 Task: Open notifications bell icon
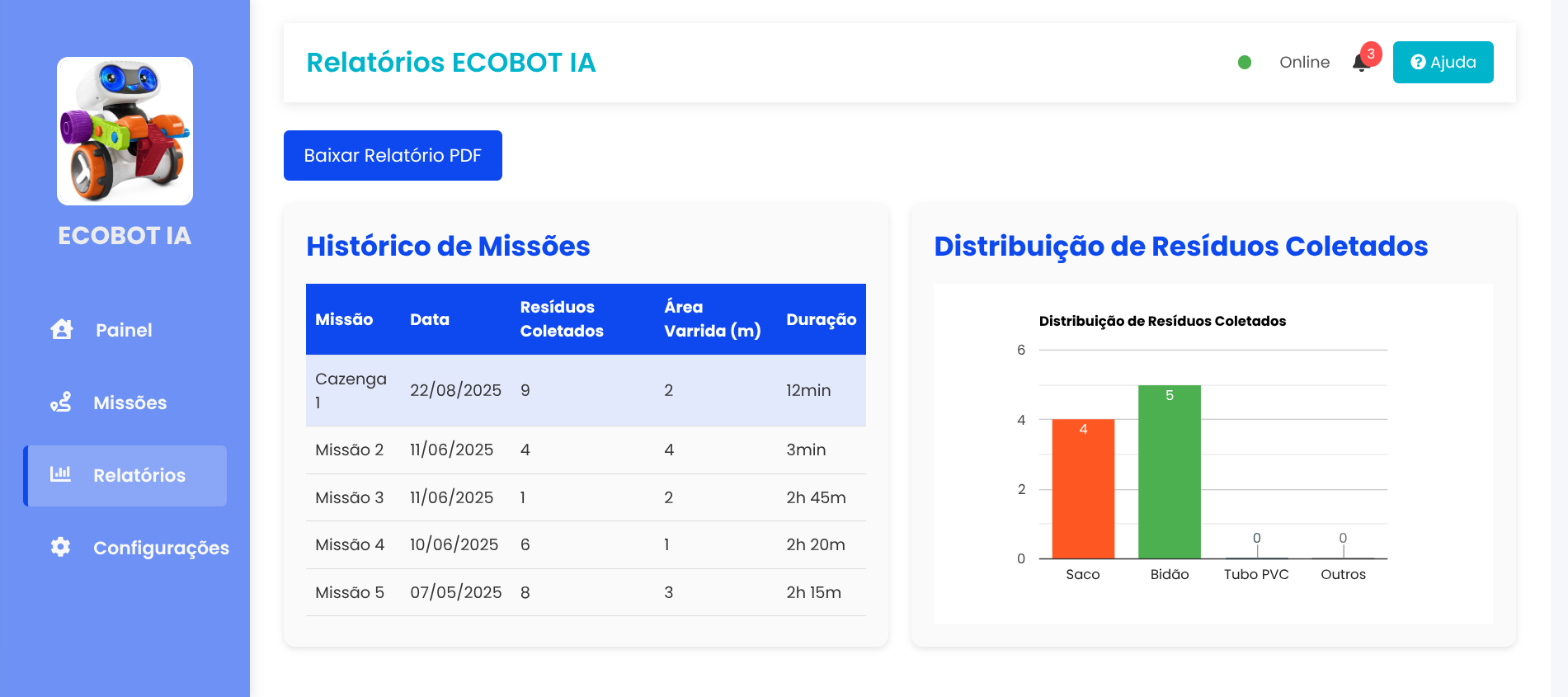point(1361,63)
